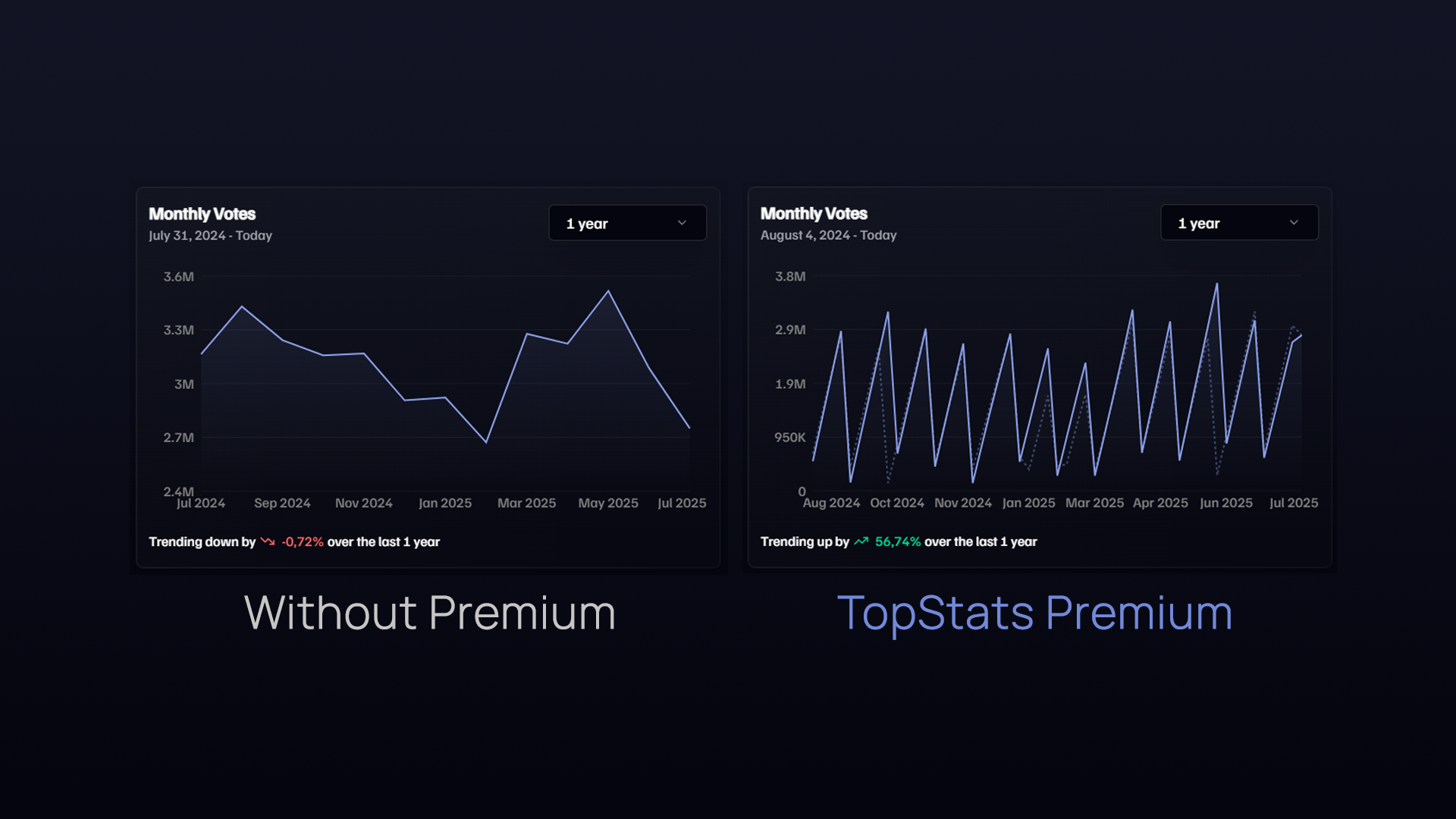
Task: Click the 1.9M y-axis label
Action: [x=790, y=384]
